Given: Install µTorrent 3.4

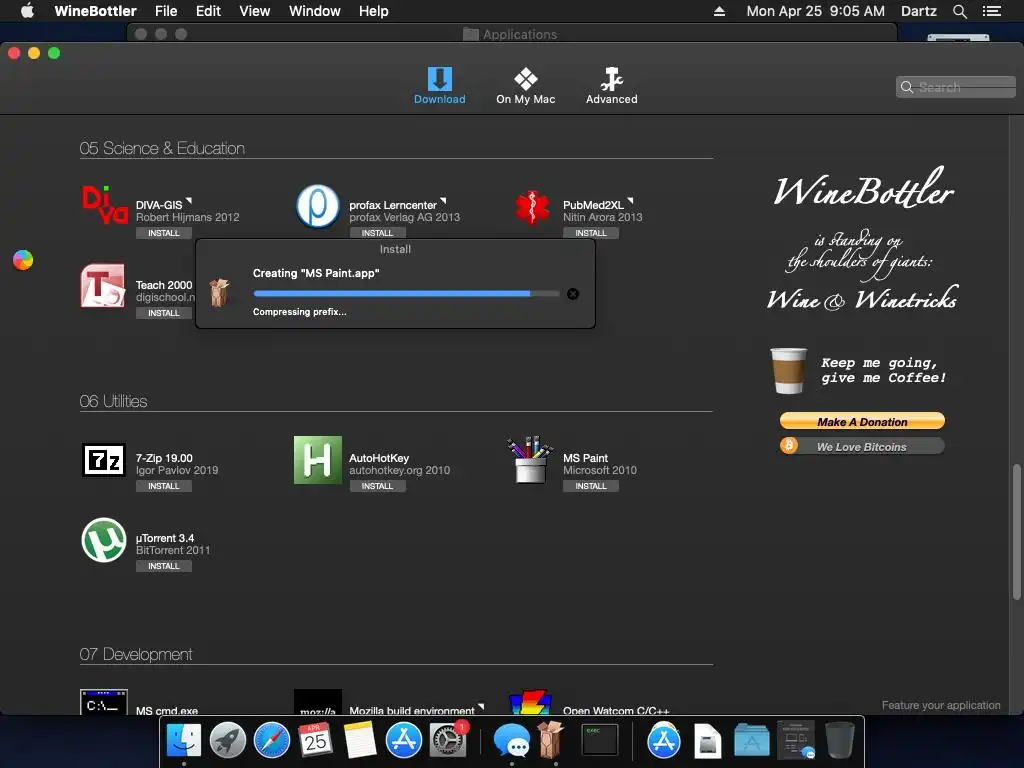Looking at the screenshot, I should coord(163,566).
